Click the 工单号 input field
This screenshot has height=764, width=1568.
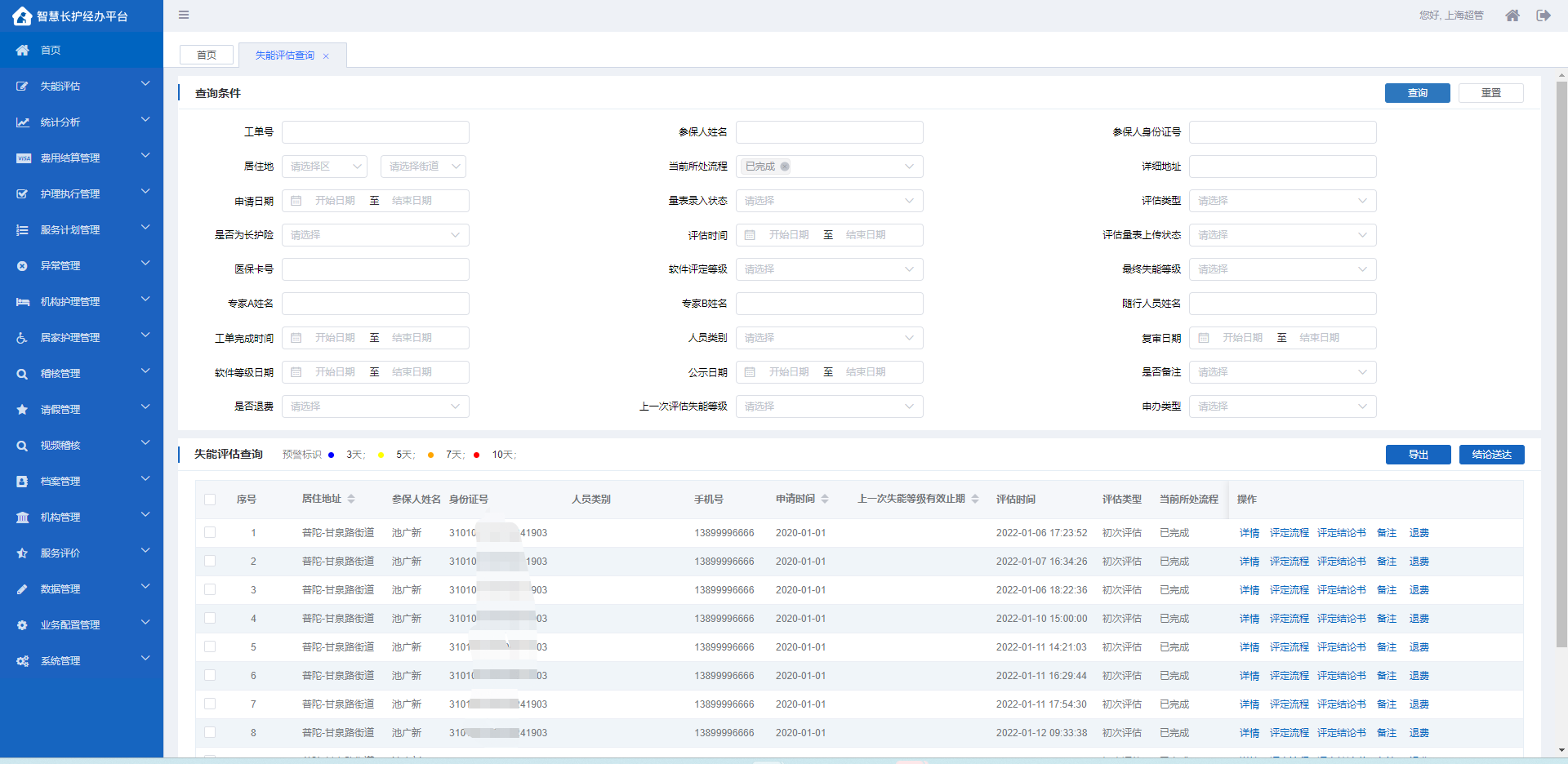pyautogui.click(x=376, y=132)
